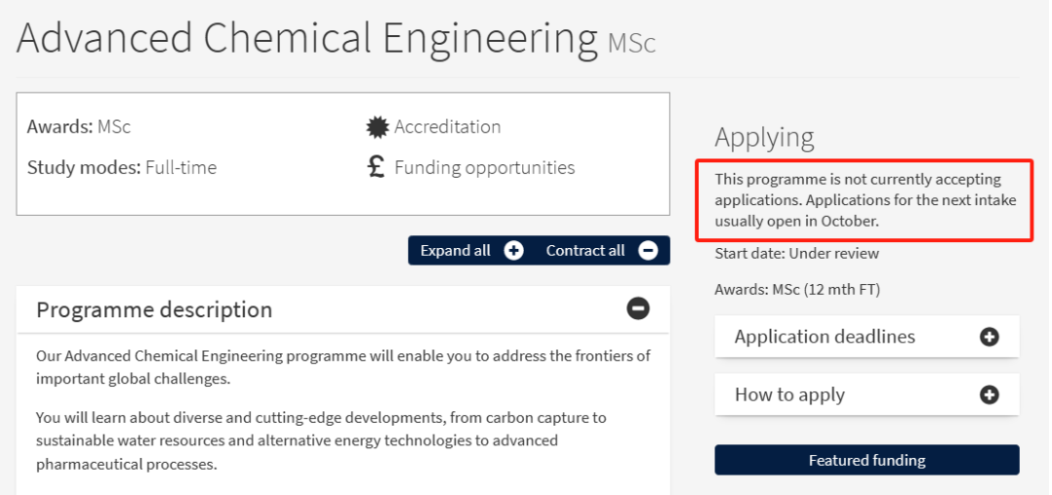Click the plus icon beside Application deadlines
The image size is (1052, 495).
pyautogui.click(x=989, y=337)
